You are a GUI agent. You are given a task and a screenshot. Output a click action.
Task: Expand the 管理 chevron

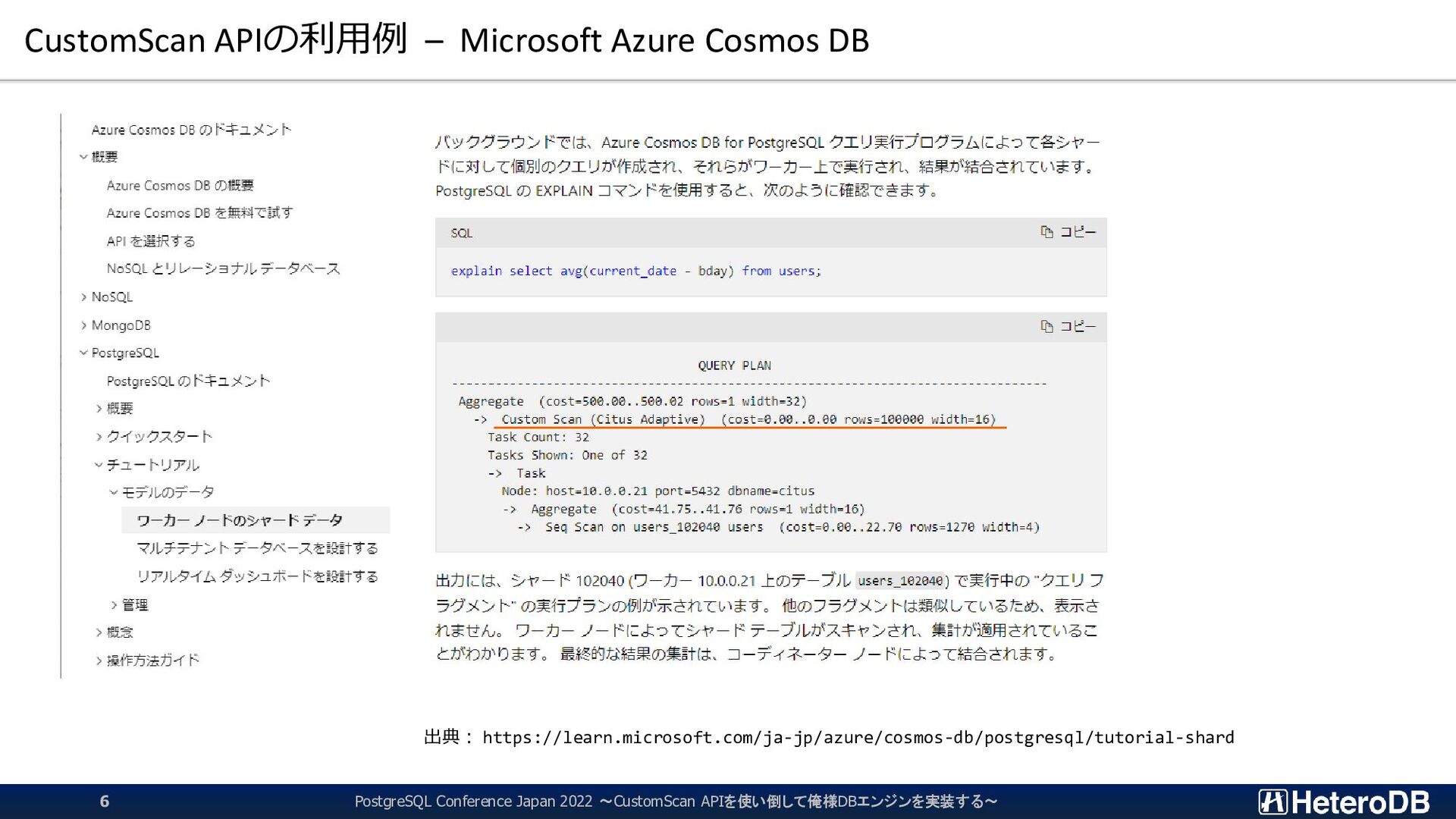[114, 605]
